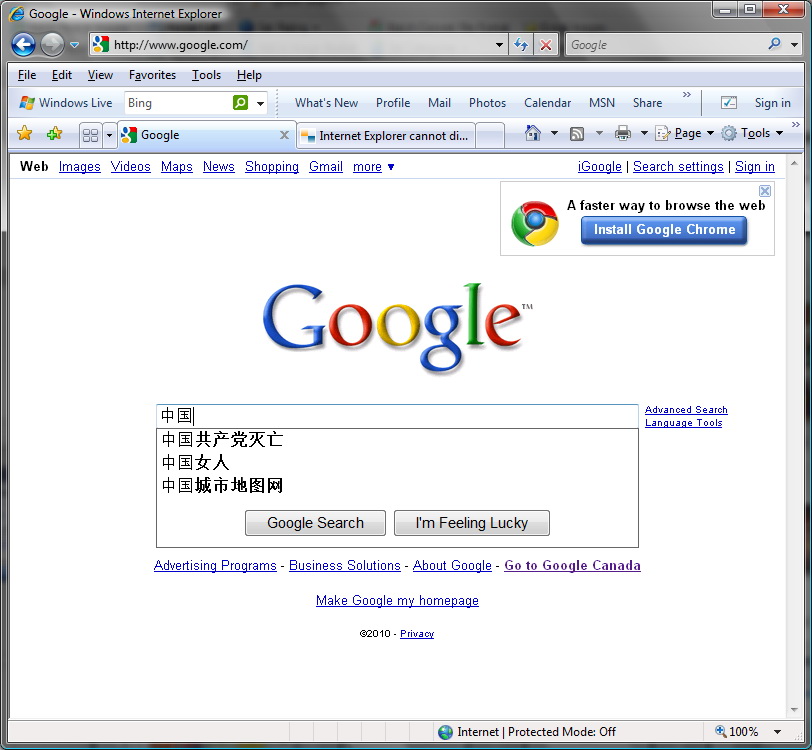Click the RSS feeds icon
The image size is (812, 750).
(577, 133)
